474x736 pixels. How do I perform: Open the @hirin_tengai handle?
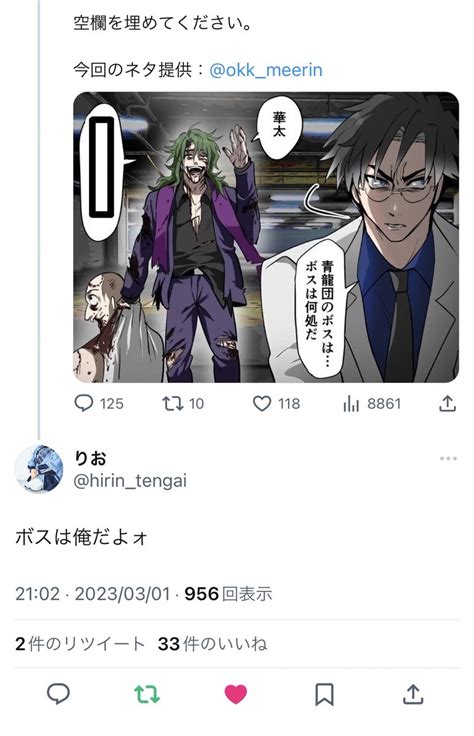click(130, 481)
